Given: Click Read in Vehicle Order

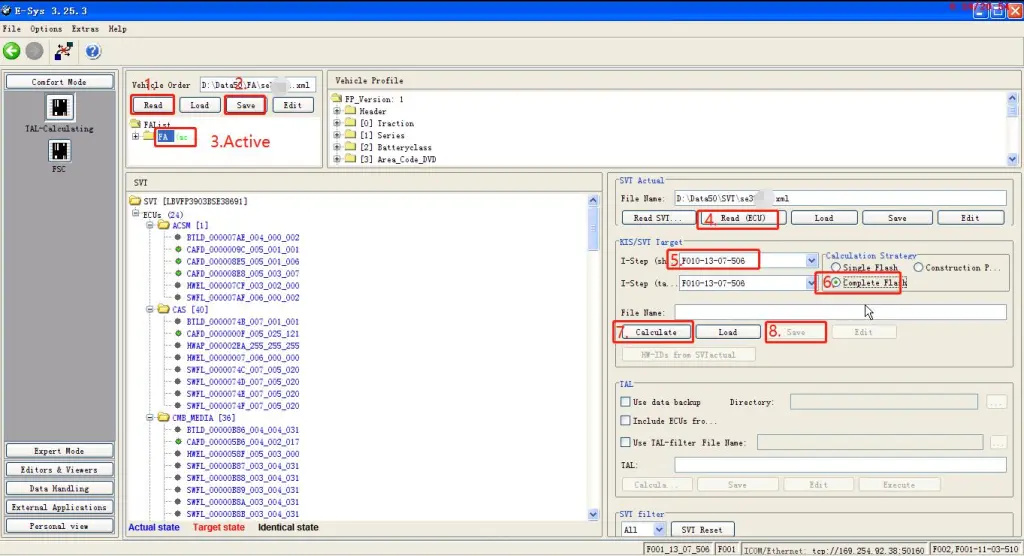Looking at the screenshot, I should click(x=153, y=105).
